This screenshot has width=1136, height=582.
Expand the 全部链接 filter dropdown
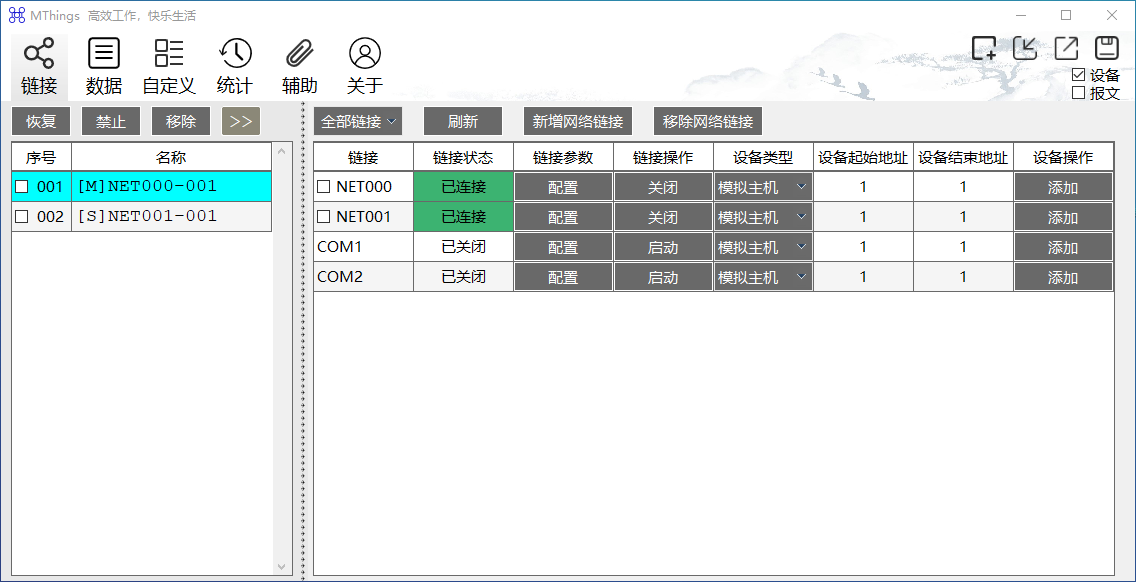point(358,122)
